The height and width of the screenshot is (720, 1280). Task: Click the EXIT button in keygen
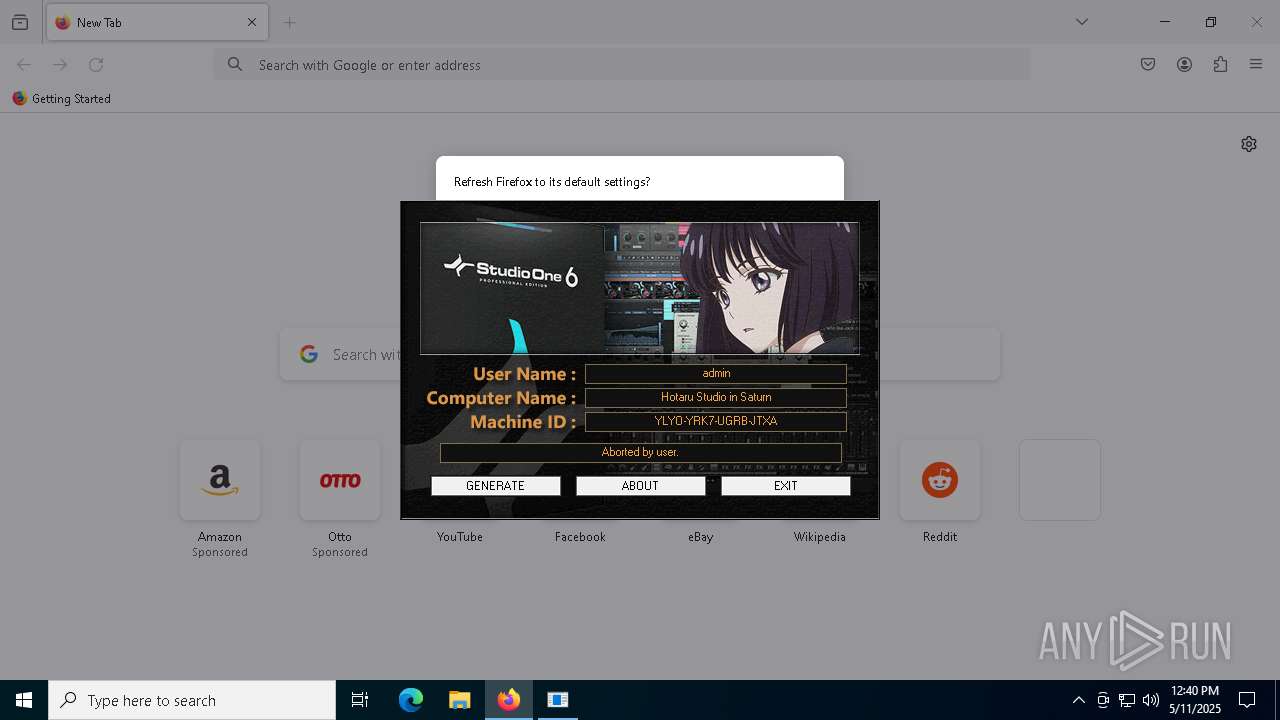point(785,486)
